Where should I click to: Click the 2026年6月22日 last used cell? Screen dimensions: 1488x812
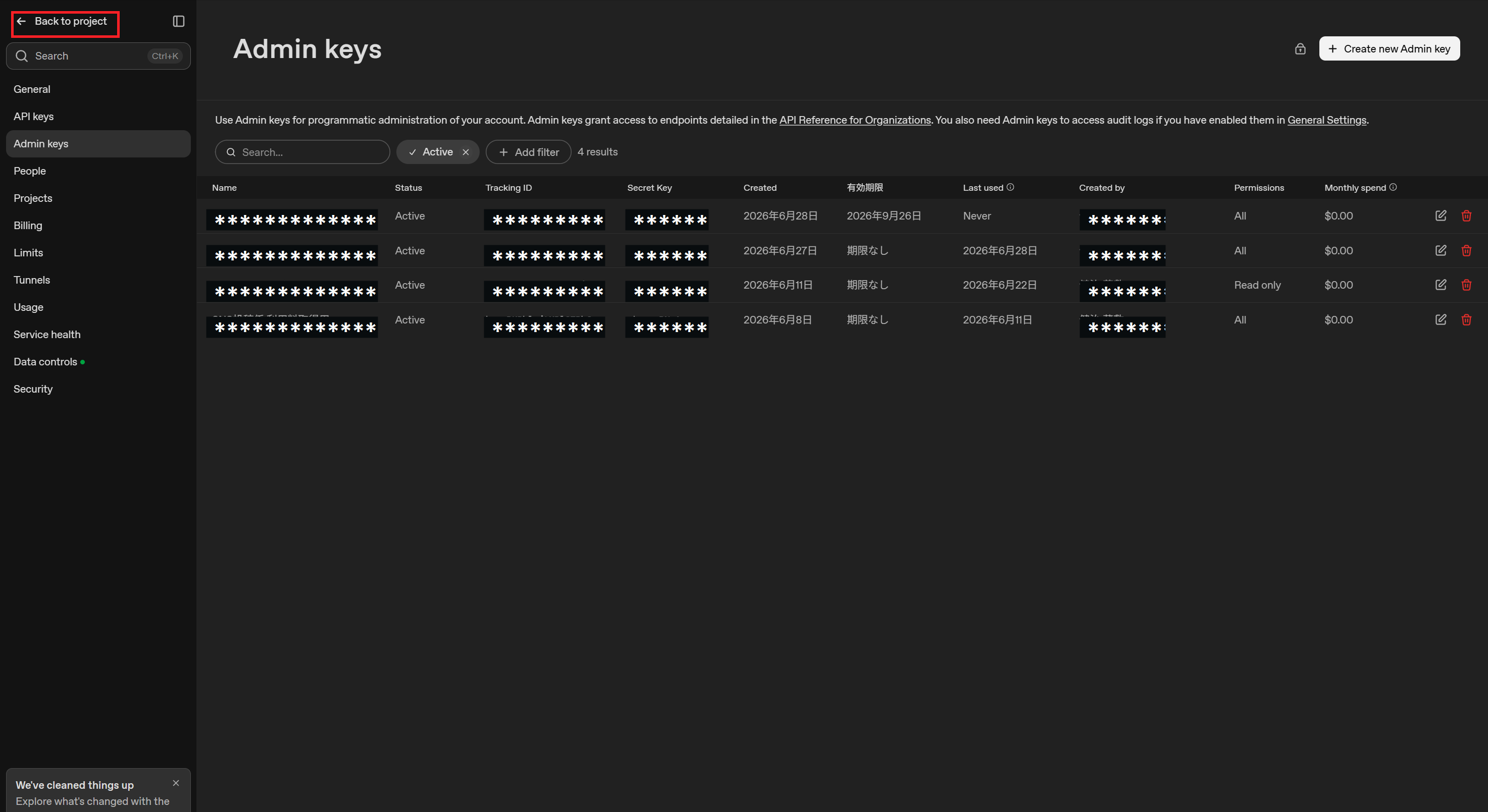(999, 285)
